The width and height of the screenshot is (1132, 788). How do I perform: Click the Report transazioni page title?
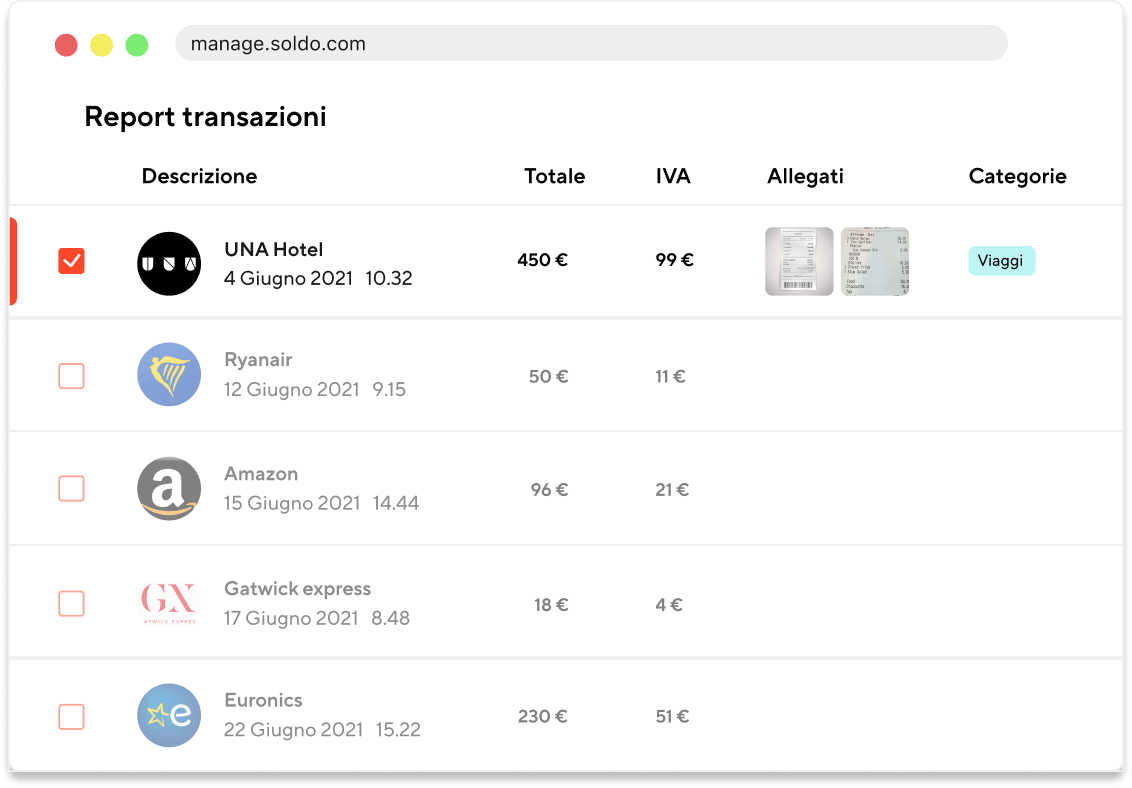click(206, 117)
